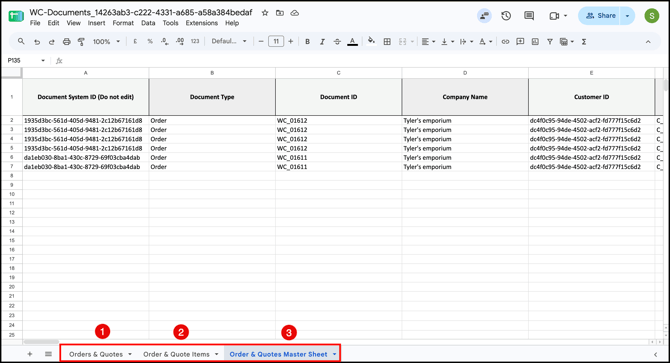Toggle bold formatting
The height and width of the screenshot is (363, 670).
[x=307, y=41]
